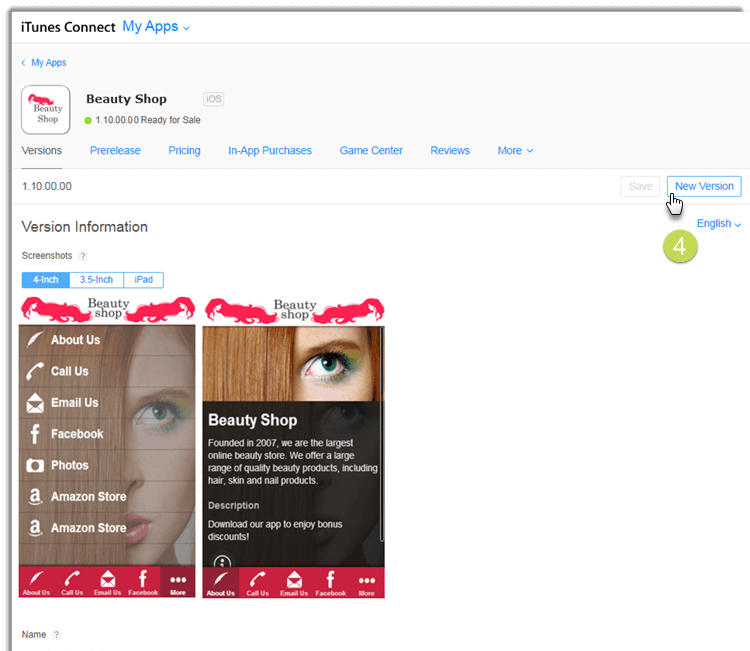Image resolution: width=750 pixels, height=651 pixels.
Task: Select the 4-Inch screenshot size
Action: (46, 280)
